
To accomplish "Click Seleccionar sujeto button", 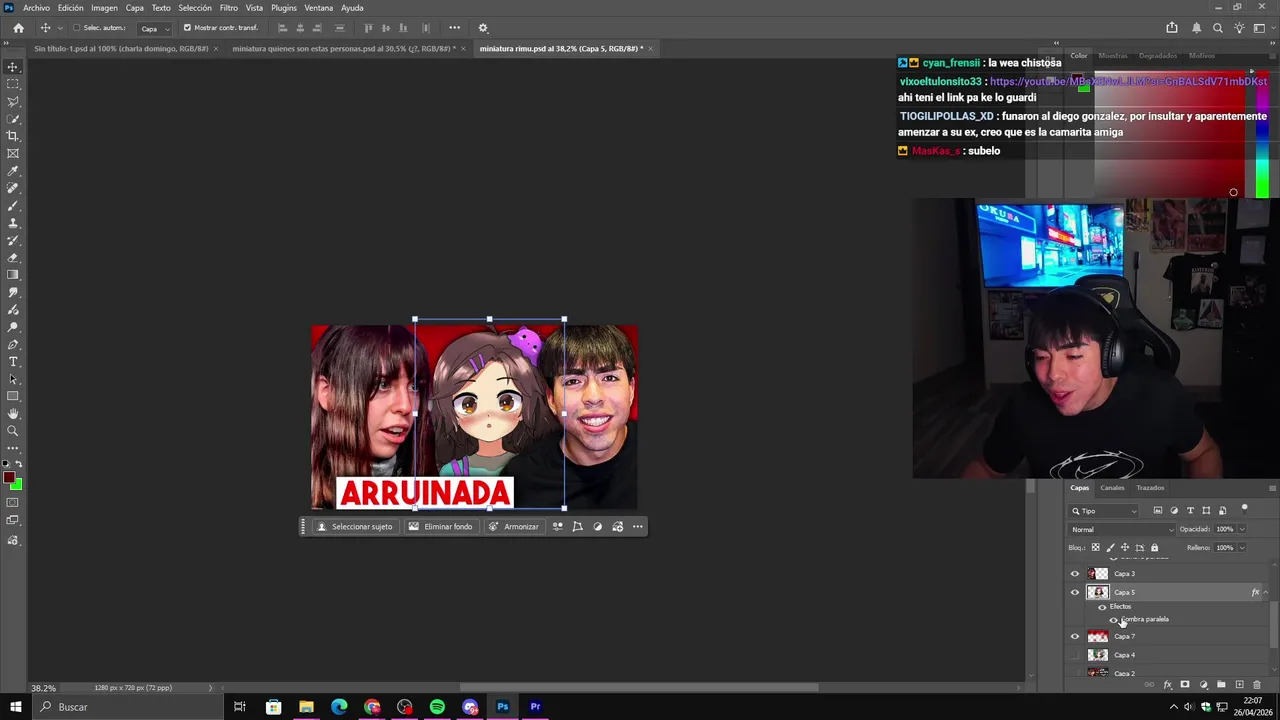I will (354, 527).
